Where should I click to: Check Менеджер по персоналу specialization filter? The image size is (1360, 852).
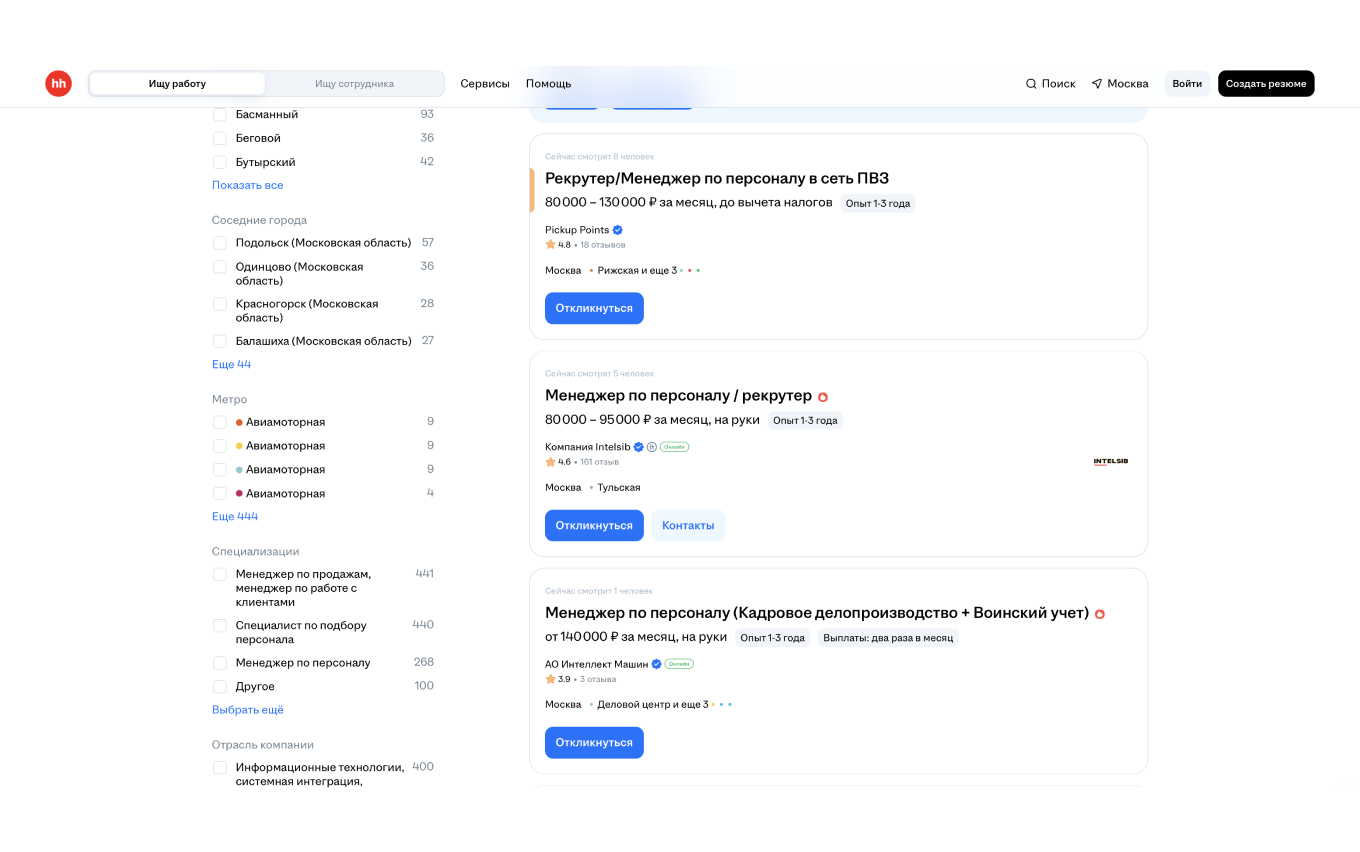[220, 663]
